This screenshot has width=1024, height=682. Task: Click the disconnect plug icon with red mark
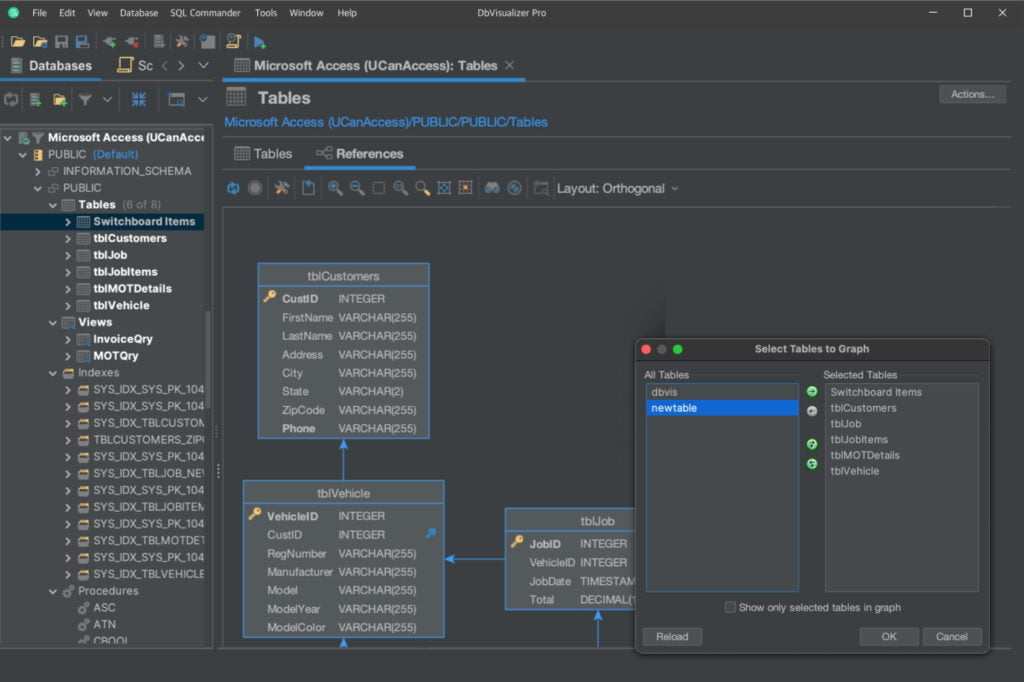pyautogui.click(x=132, y=42)
